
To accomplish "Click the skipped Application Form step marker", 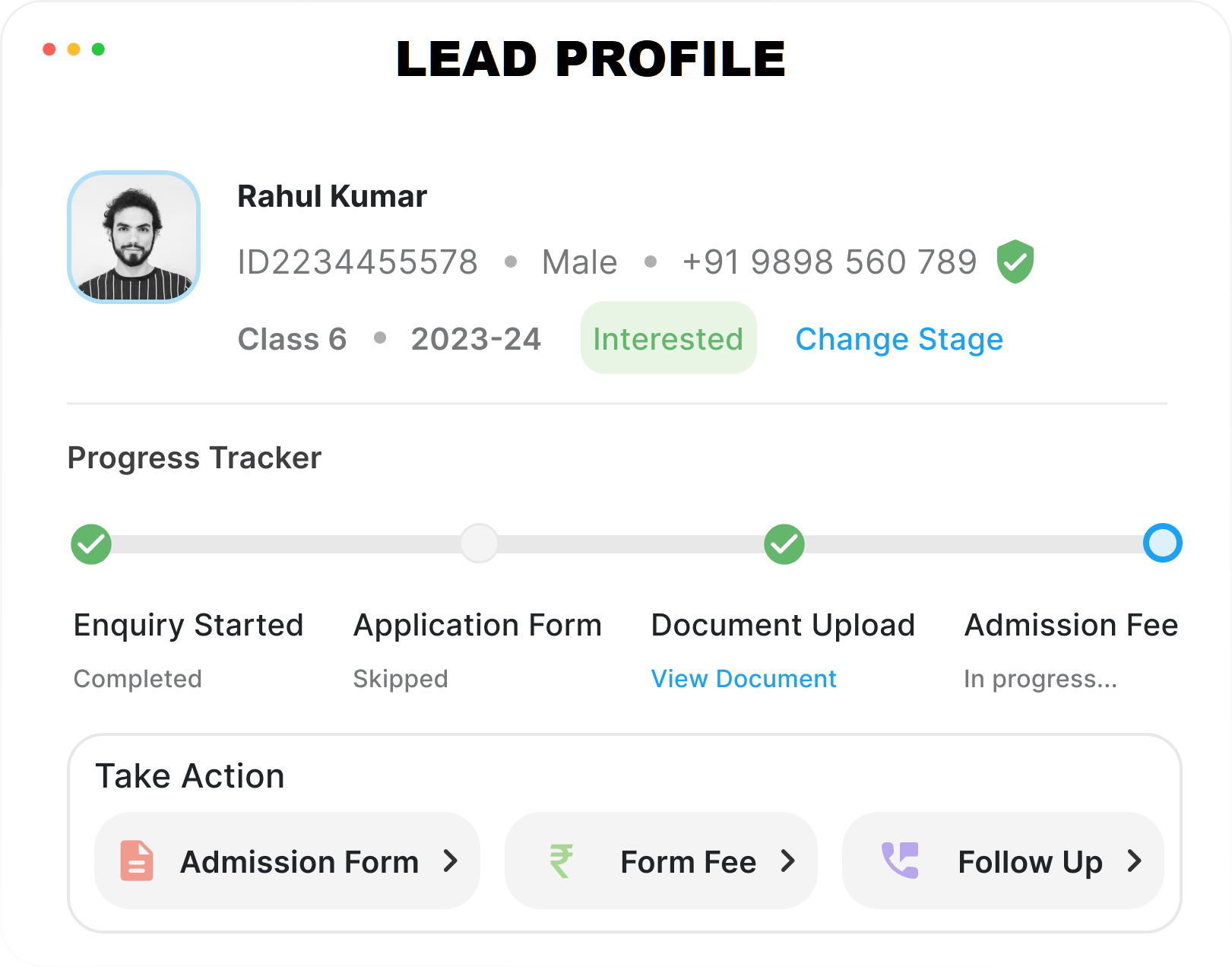I will coord(480,544).
